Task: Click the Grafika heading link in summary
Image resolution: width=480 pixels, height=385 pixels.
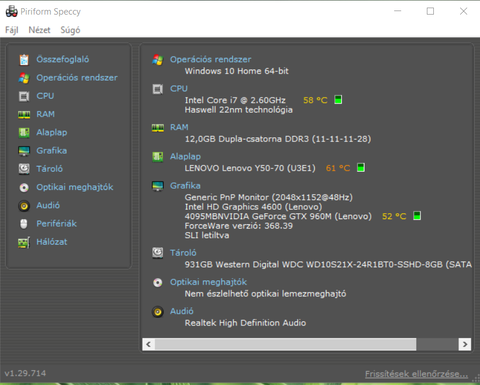Action: (185, 186)
